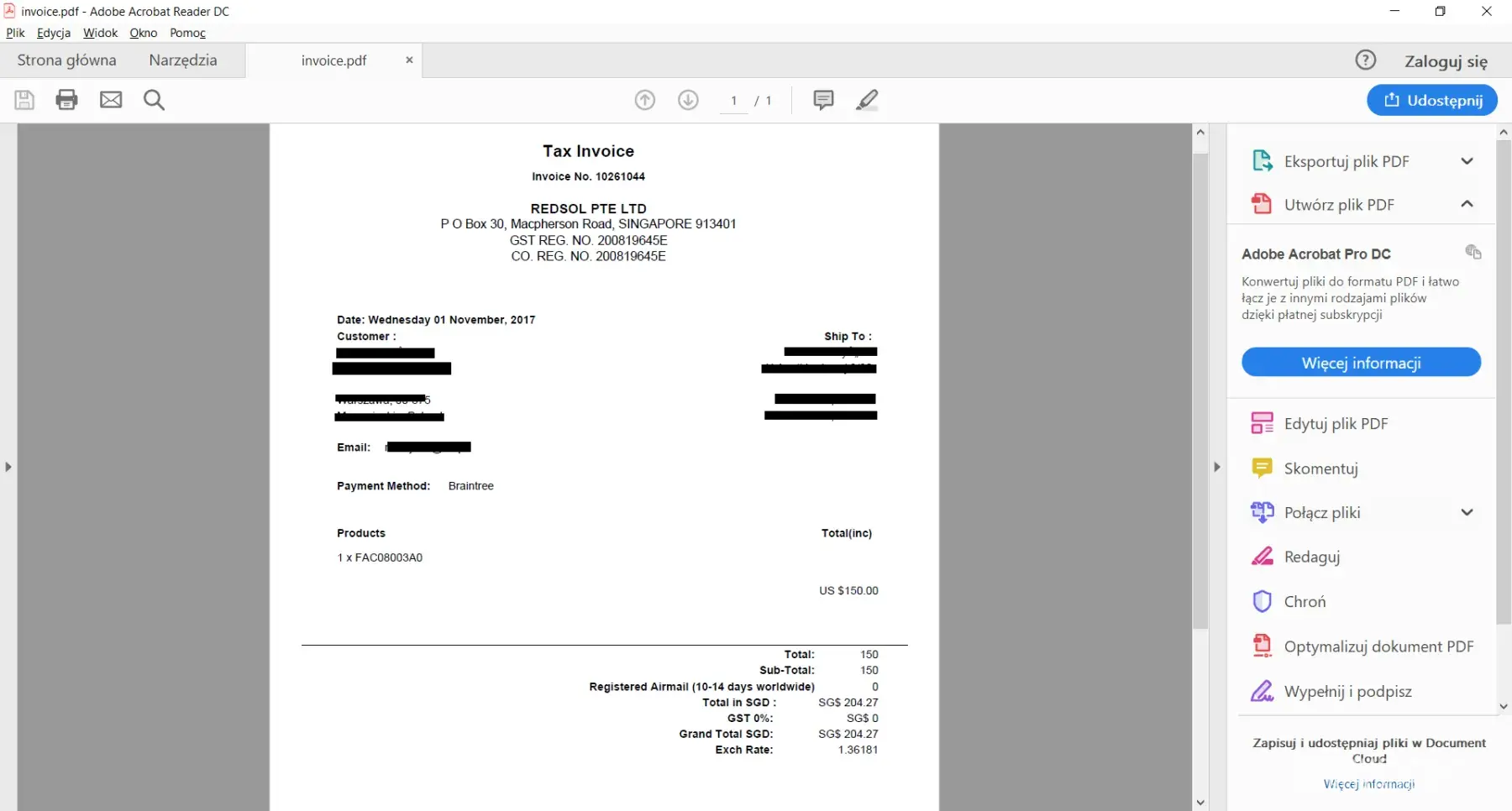
Task: Click the Udostępnij share button
Action: pos(1432,100)
